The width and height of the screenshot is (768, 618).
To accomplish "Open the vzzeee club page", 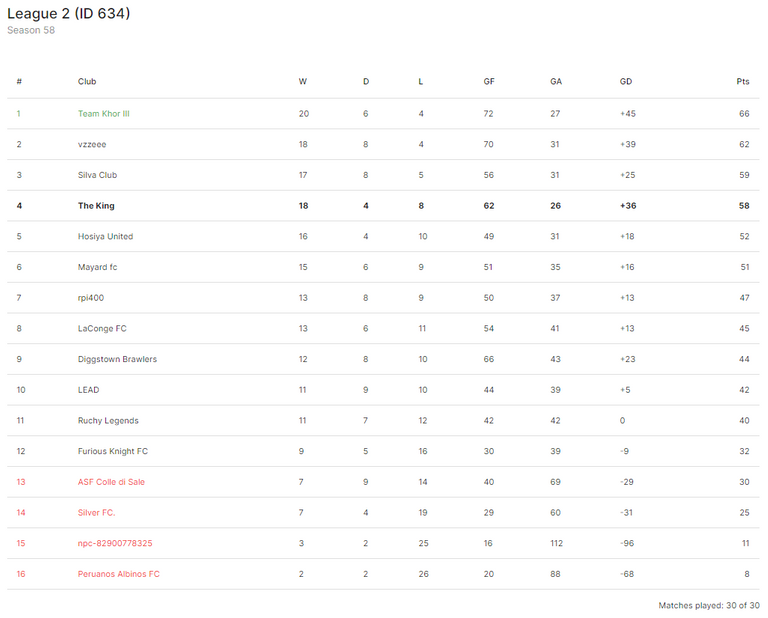I will point(92,144).
